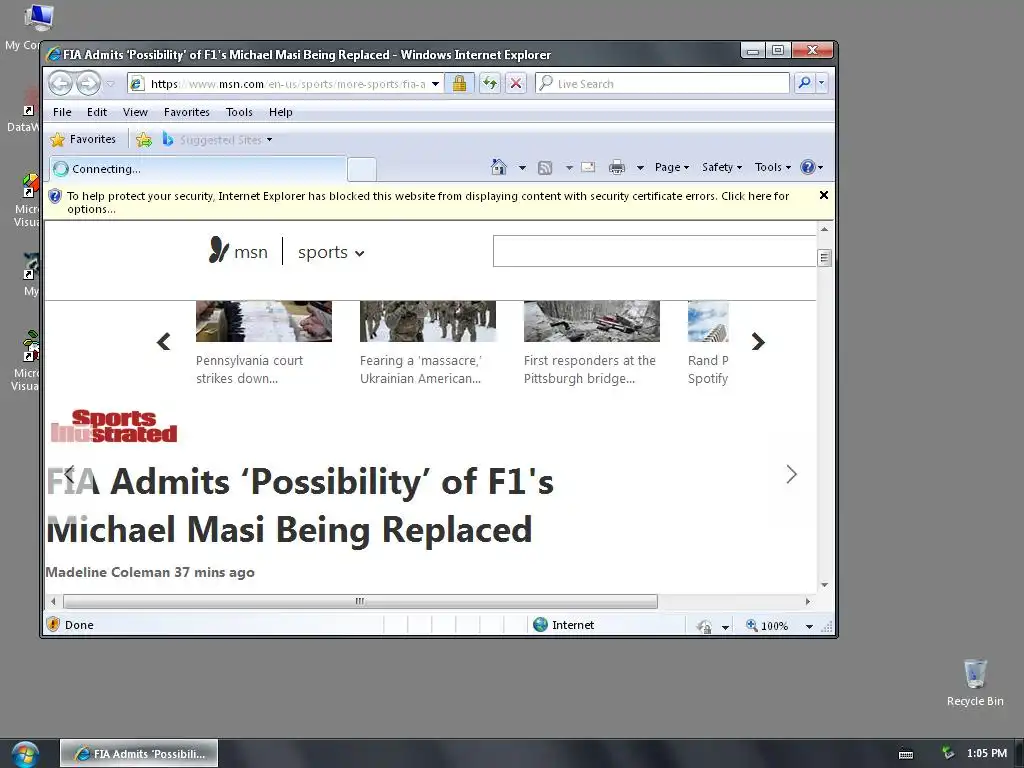Open the Suggested Sites dropdown
Viewport: 1024px width, 768px height.
click(x=217, y=140)
